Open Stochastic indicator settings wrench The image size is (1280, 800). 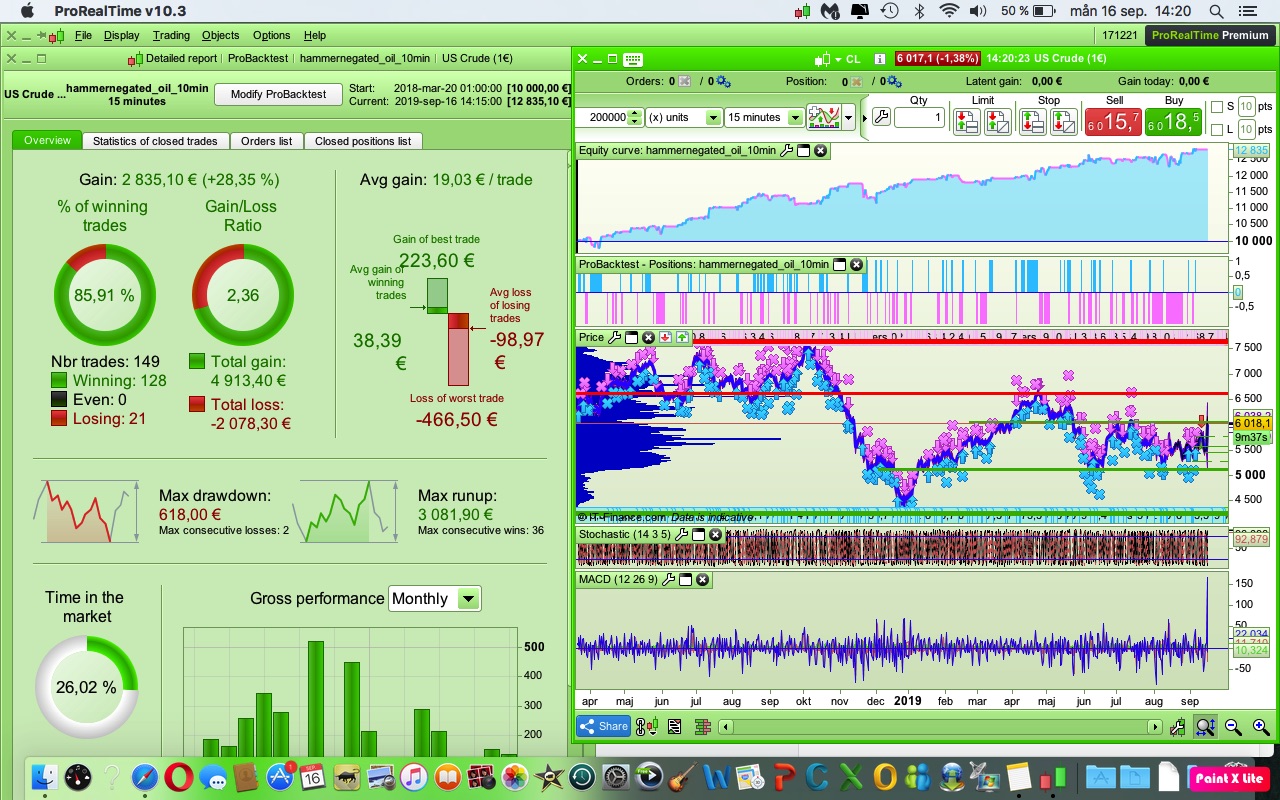[x=681, y=535]
